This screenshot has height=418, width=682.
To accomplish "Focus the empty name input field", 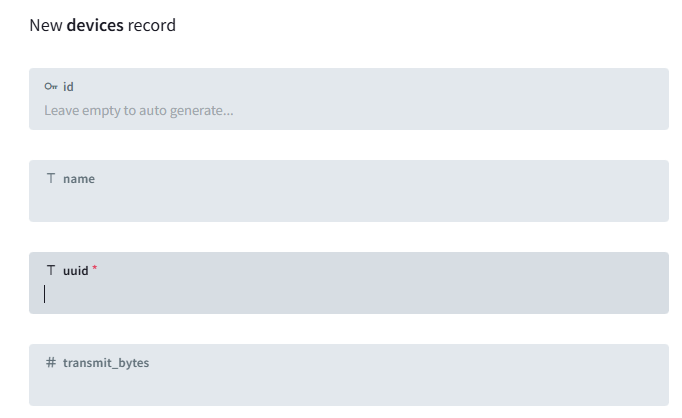I will coord(300,202).
